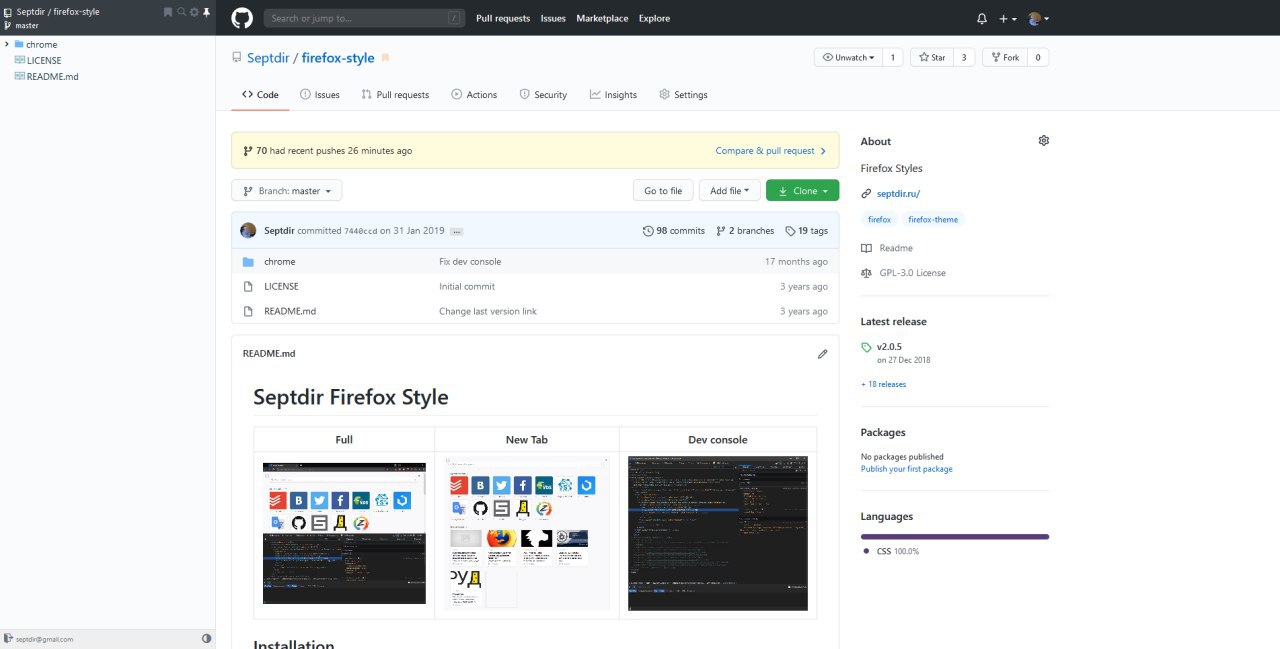The width and height of the screenshot is (1280, 649).
Task: Open the Add file dropdown
Action: (729, 190)
